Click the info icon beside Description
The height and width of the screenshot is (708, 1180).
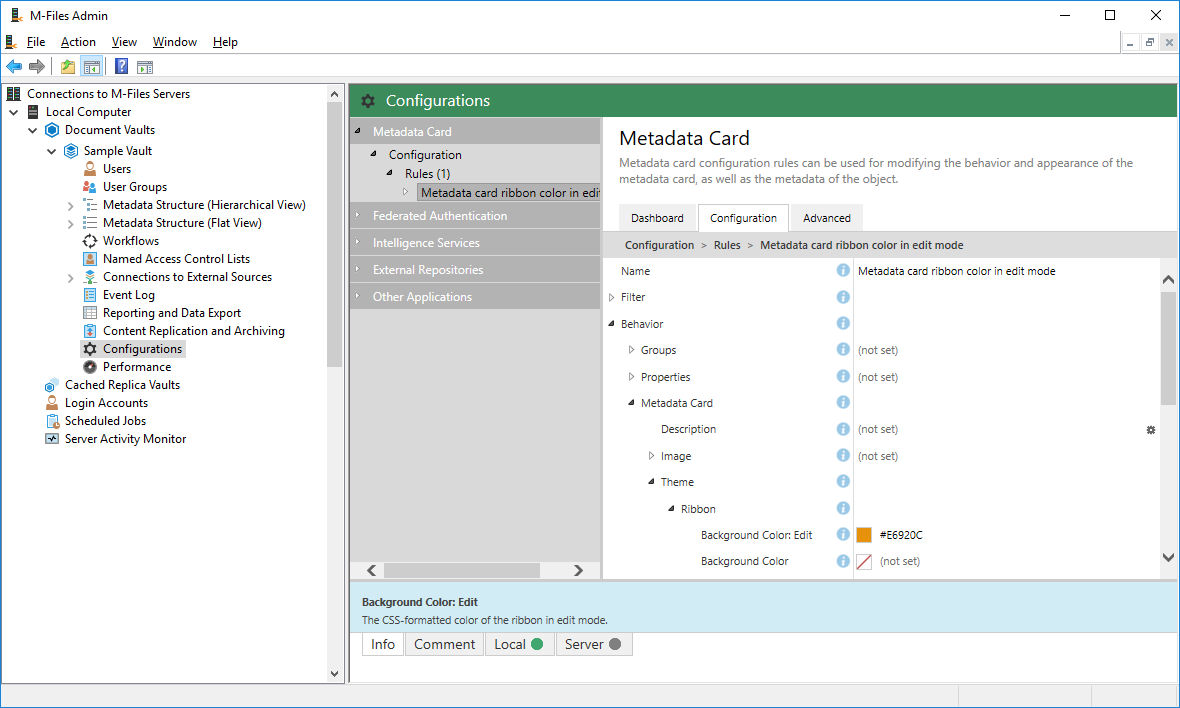(x=843, y=429)
